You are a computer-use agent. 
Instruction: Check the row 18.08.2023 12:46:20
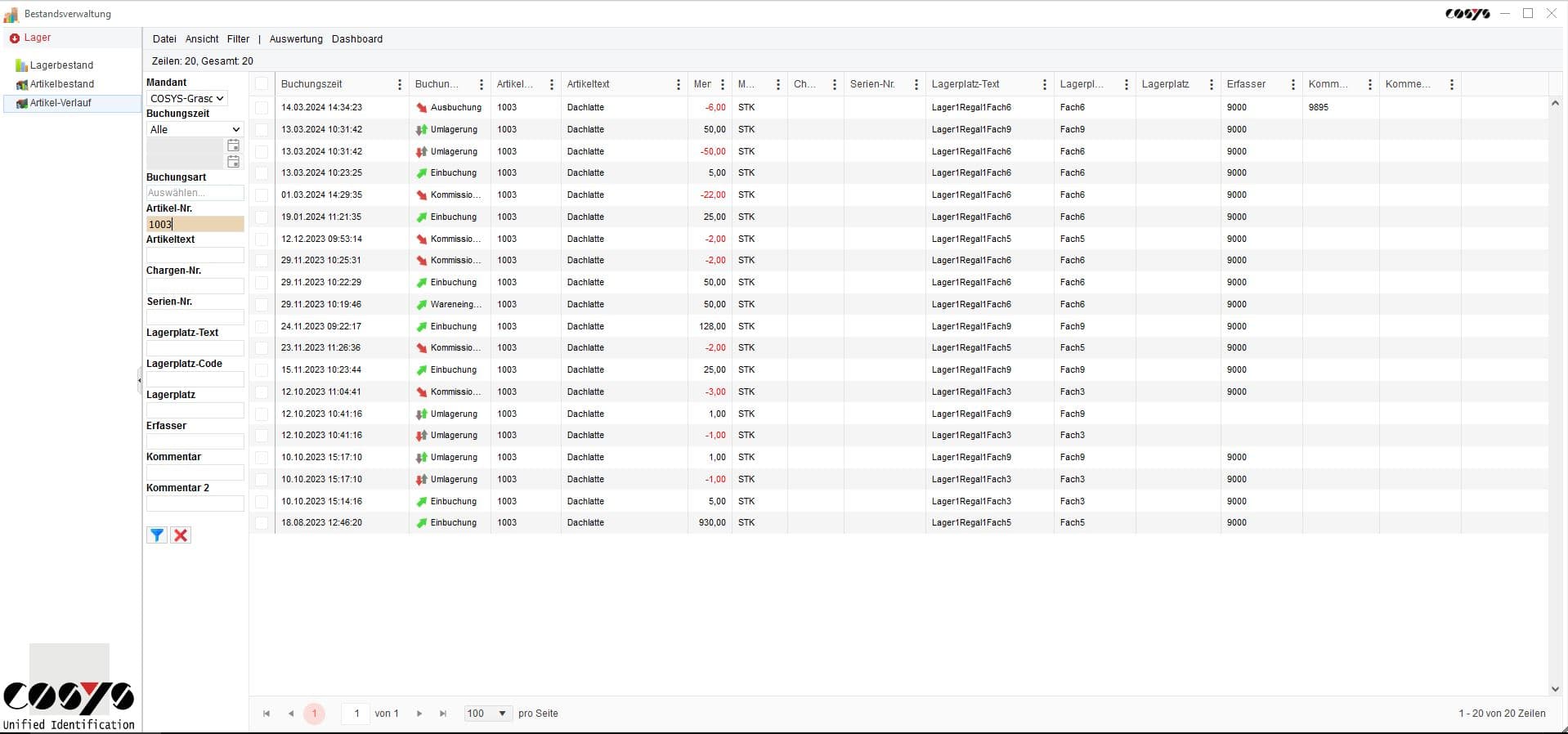point(262,523)
